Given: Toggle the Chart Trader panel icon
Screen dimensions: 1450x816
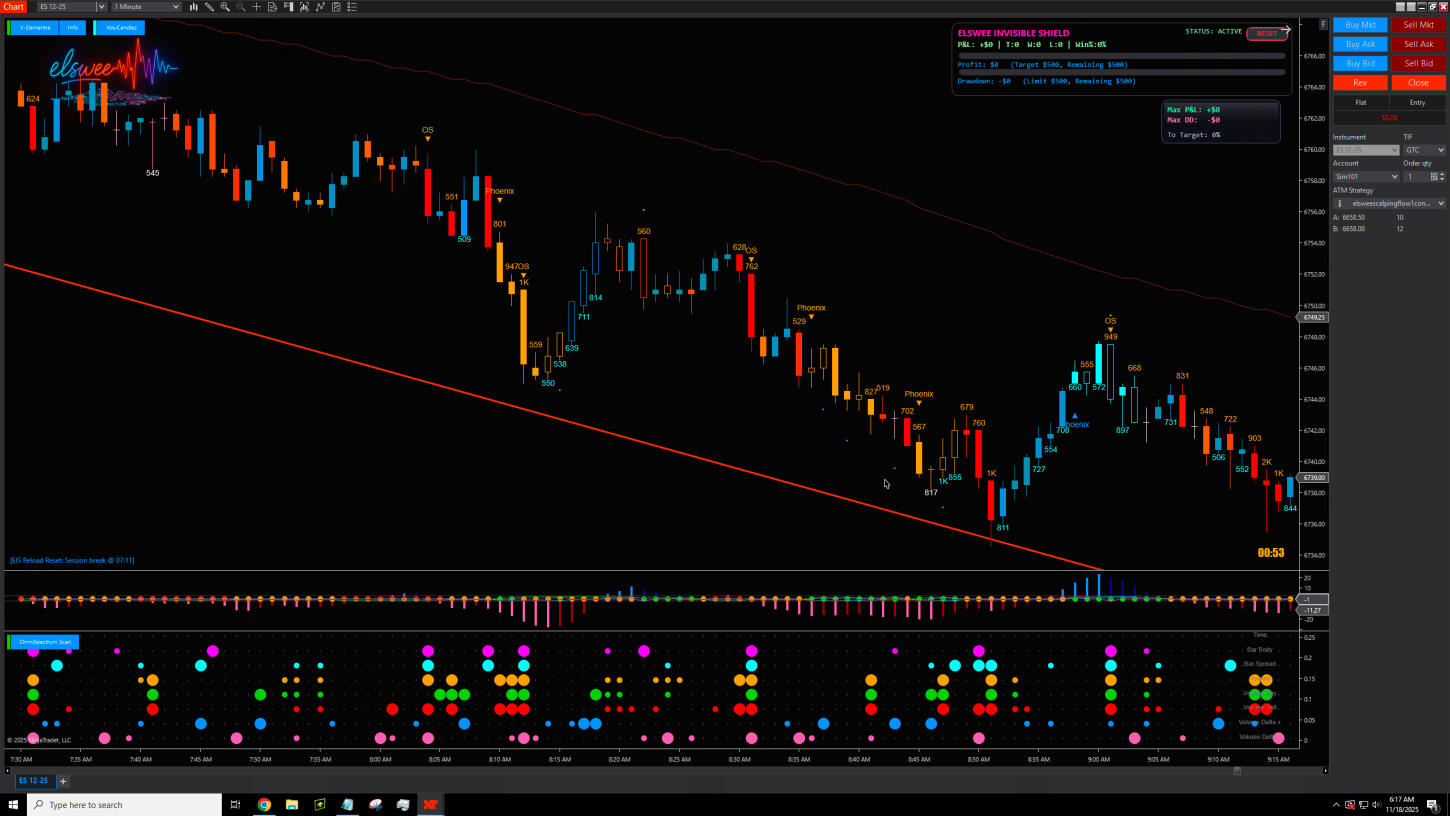Looking at the screenshot, I should point(289,7).
